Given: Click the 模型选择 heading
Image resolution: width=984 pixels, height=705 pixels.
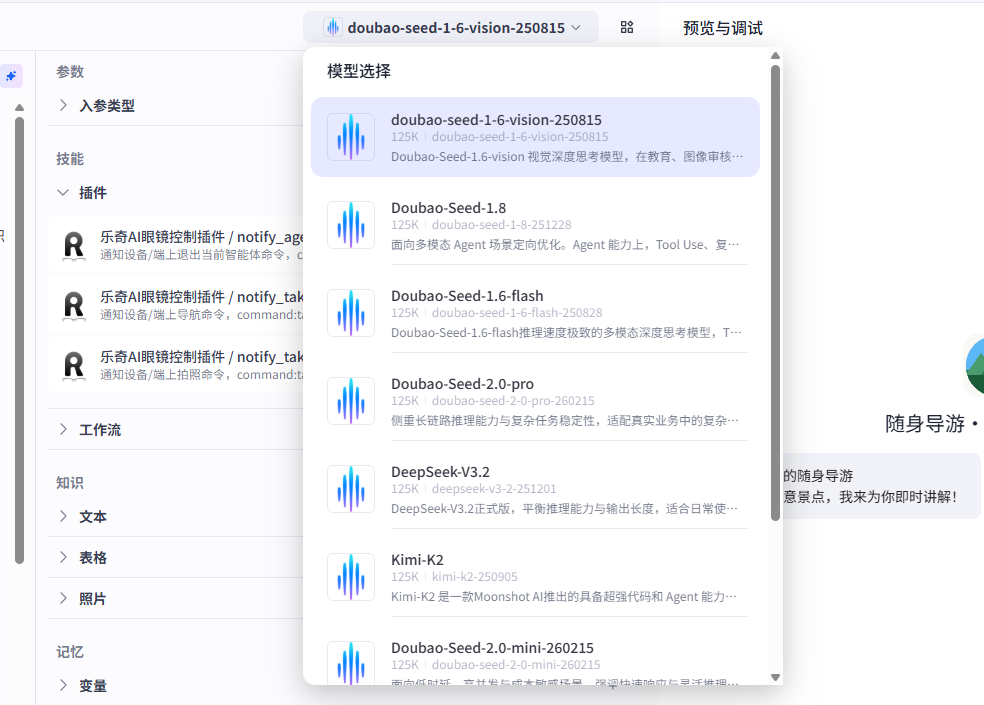Looking at the screenshot, I should coord(359,71).
